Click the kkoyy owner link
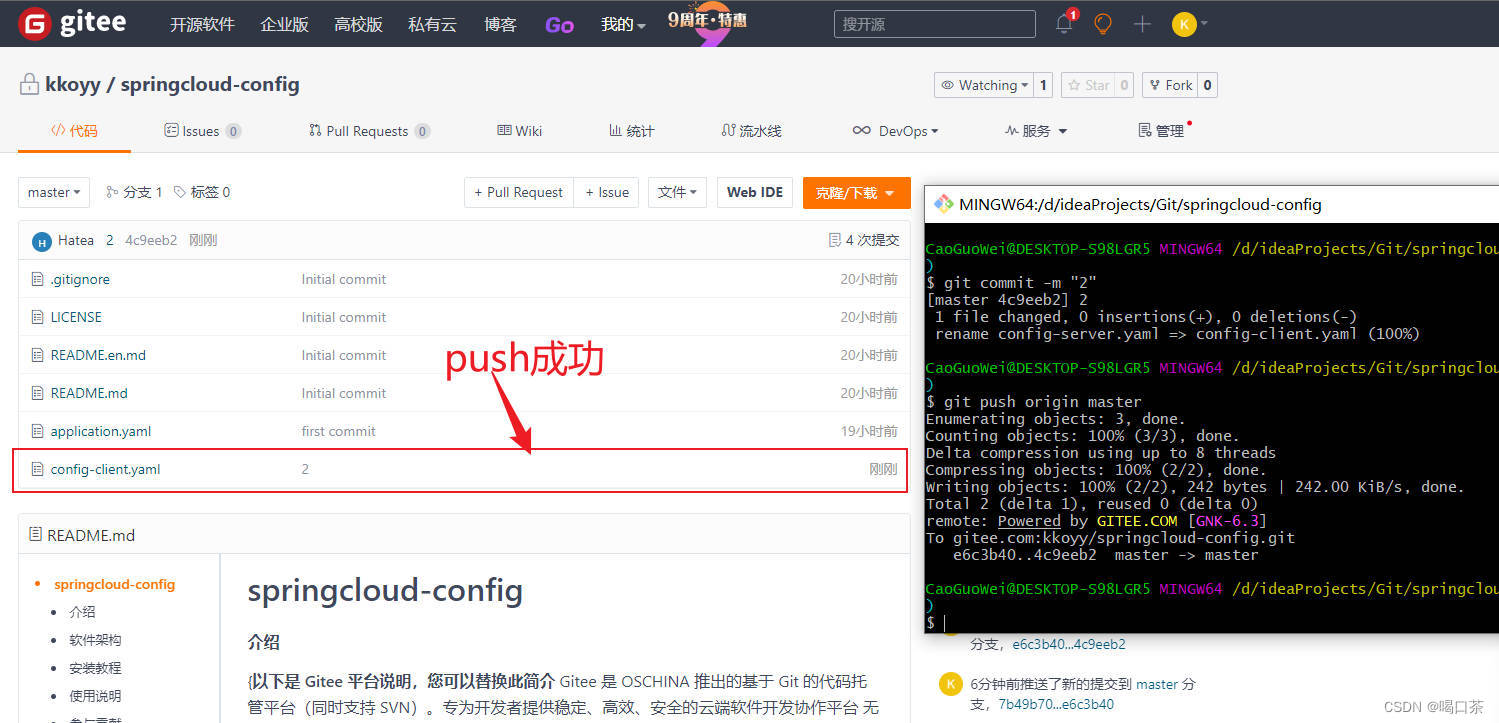This screenshot has width=1499, height=723. tap(73, 84)
